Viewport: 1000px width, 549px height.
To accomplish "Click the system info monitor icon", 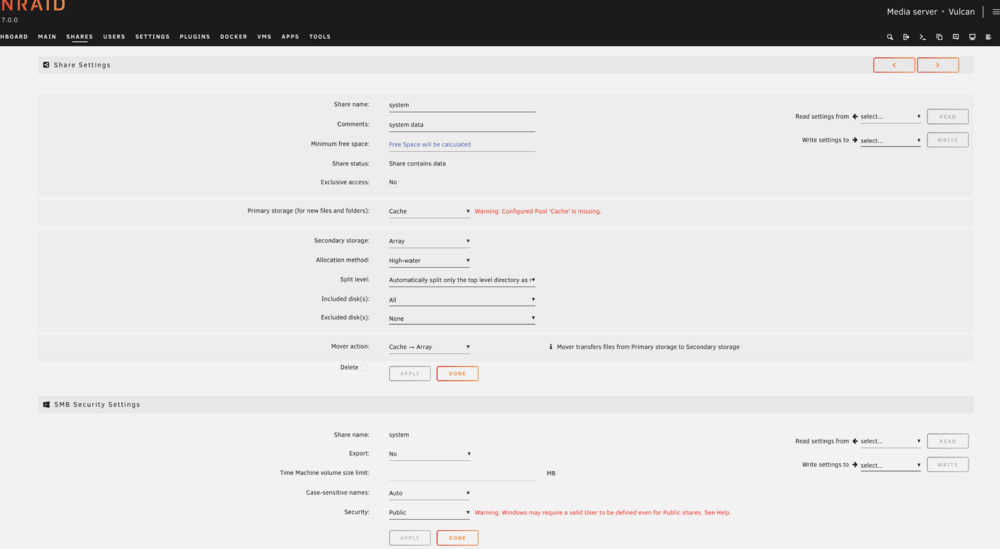I will coord(973,37).
